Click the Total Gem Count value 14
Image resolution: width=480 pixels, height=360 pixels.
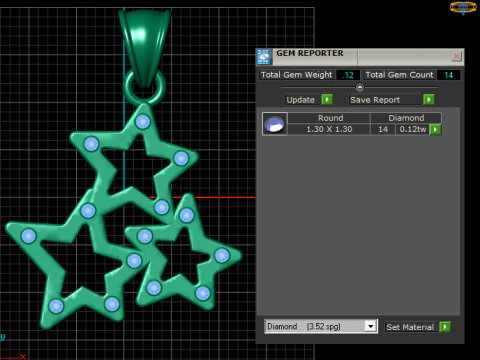click(449, 75)
